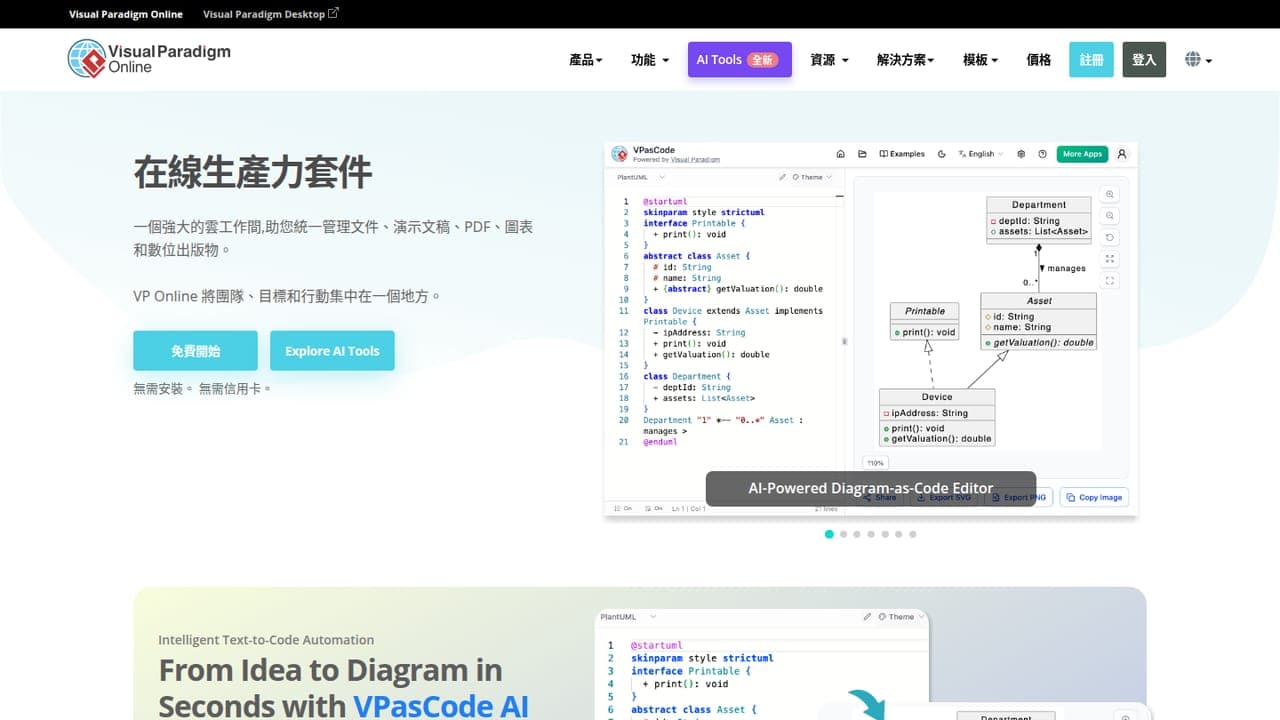Click the VPasCode logo in the preview

pos(620,154)
